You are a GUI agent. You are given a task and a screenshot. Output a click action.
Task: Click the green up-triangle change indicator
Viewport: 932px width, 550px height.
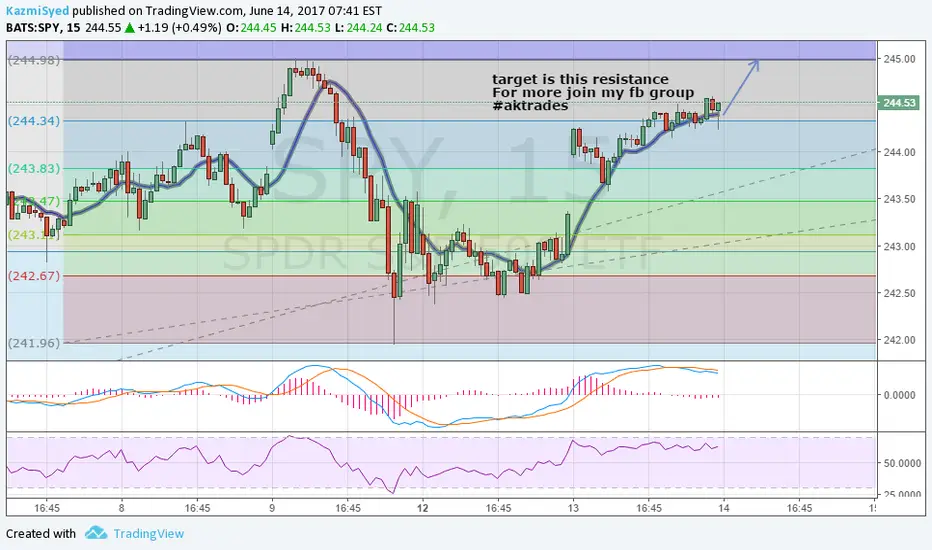(130, 27)
